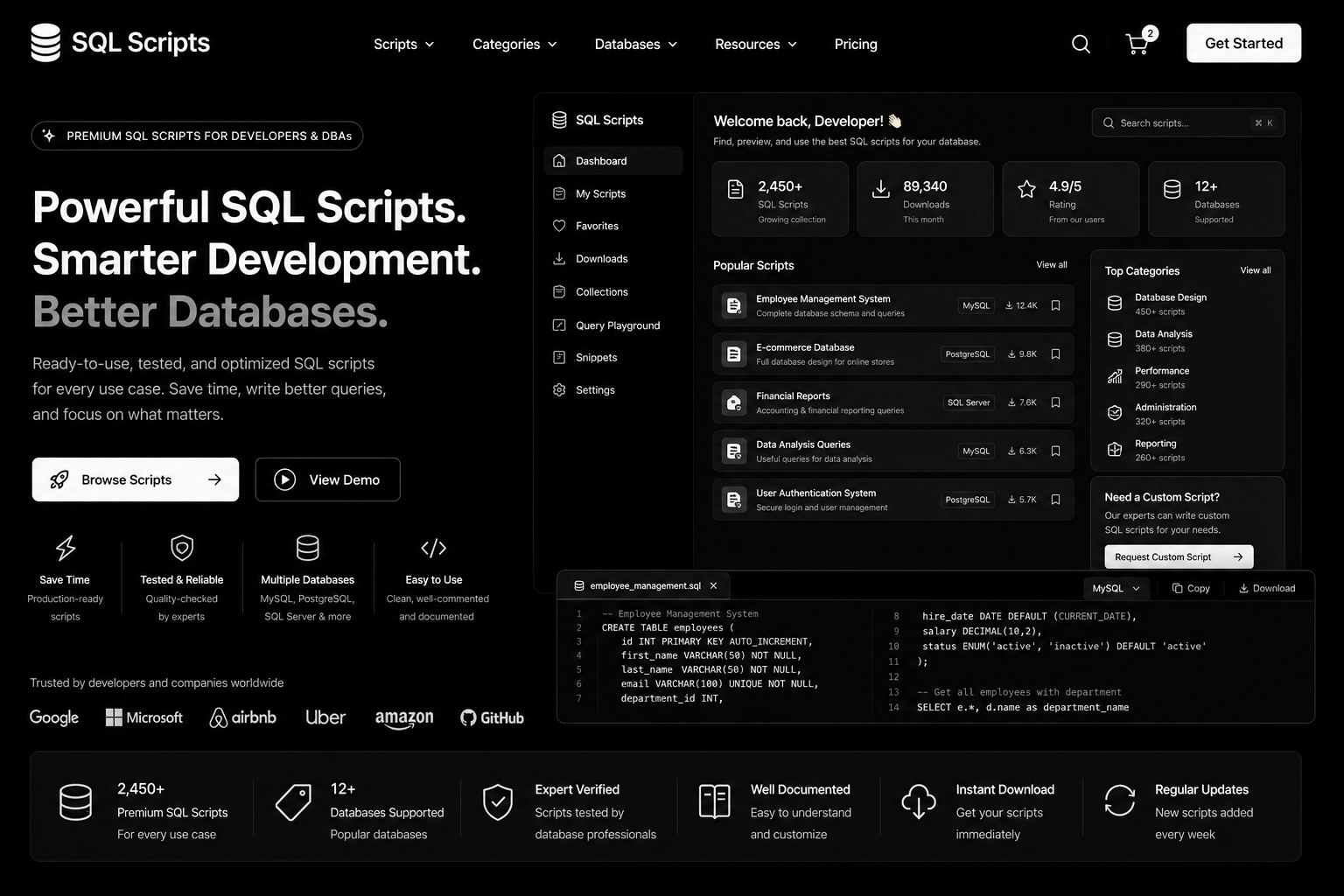Open My Scripts in the sidebar
The image size is (1344, 896).
click(x=613, y=193)
